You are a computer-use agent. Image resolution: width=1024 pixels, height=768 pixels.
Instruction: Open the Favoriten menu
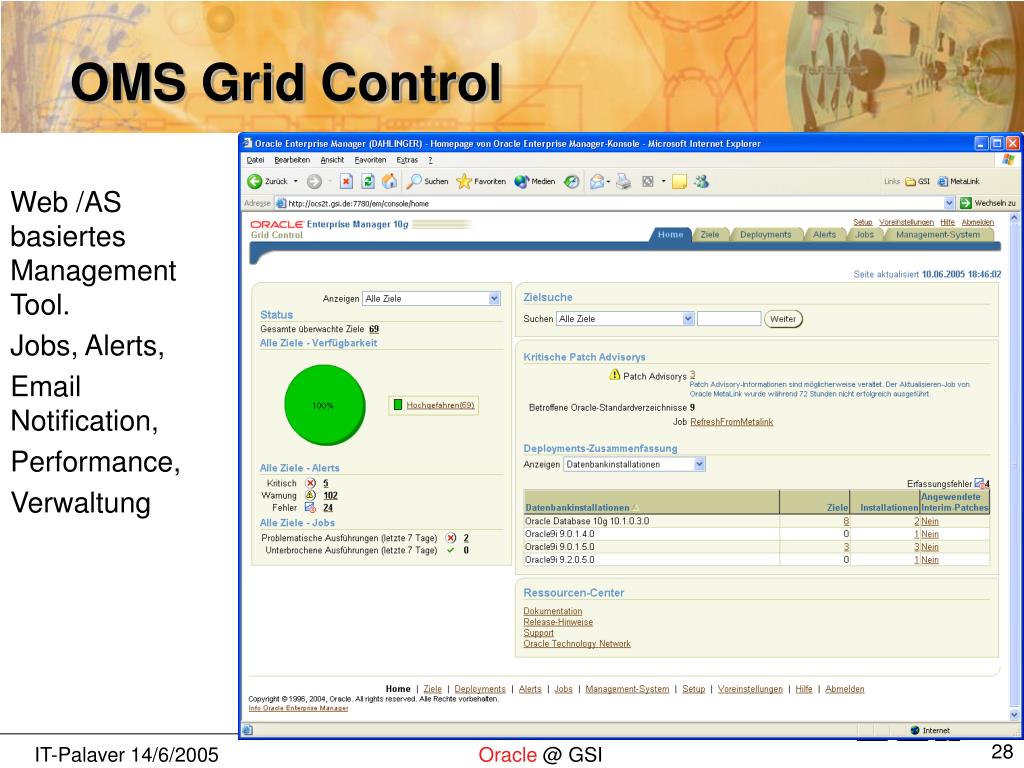coord(370,160)
